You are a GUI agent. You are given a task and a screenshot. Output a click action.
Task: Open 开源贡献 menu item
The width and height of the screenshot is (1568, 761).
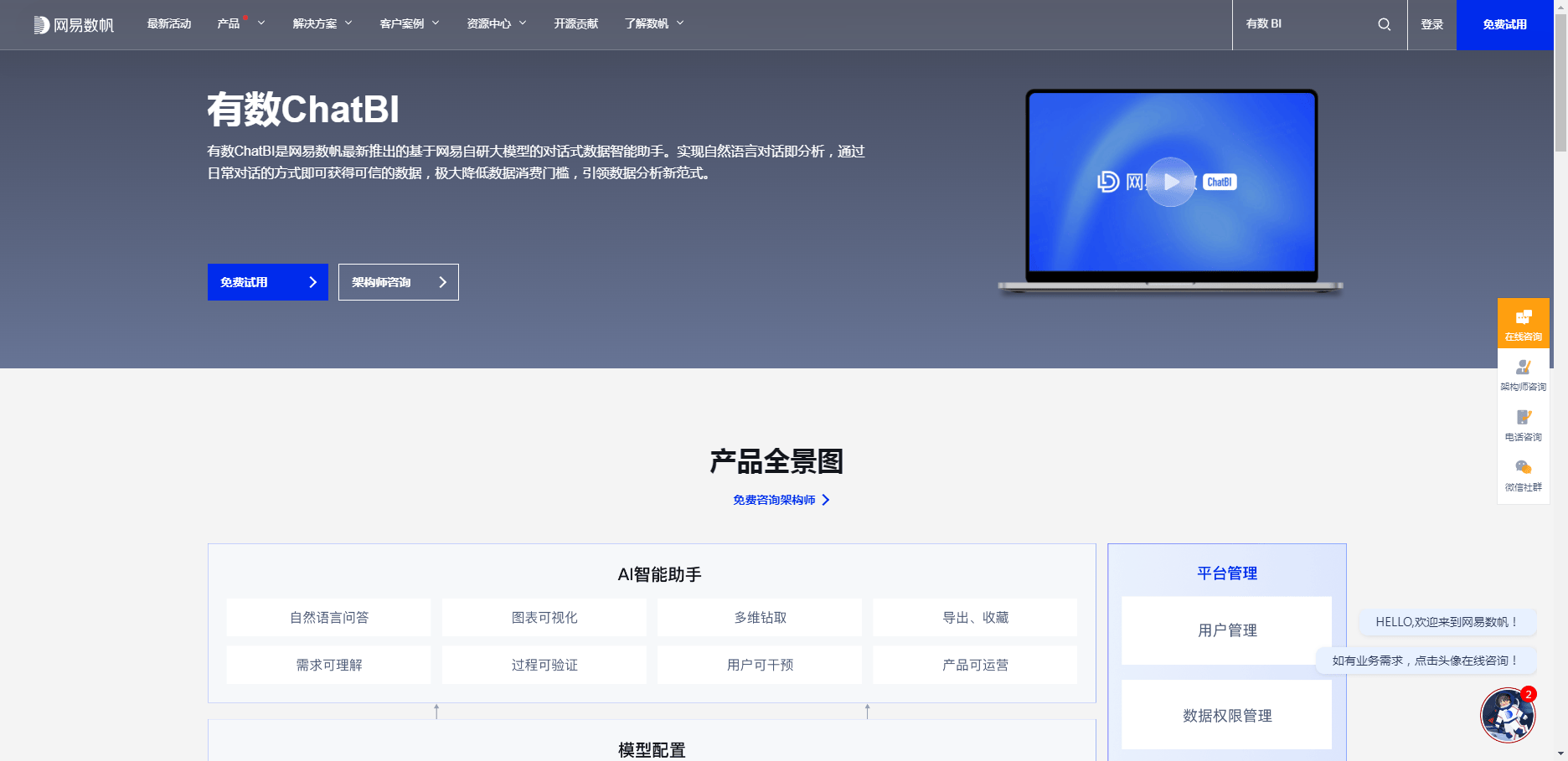tap(576, 23)
